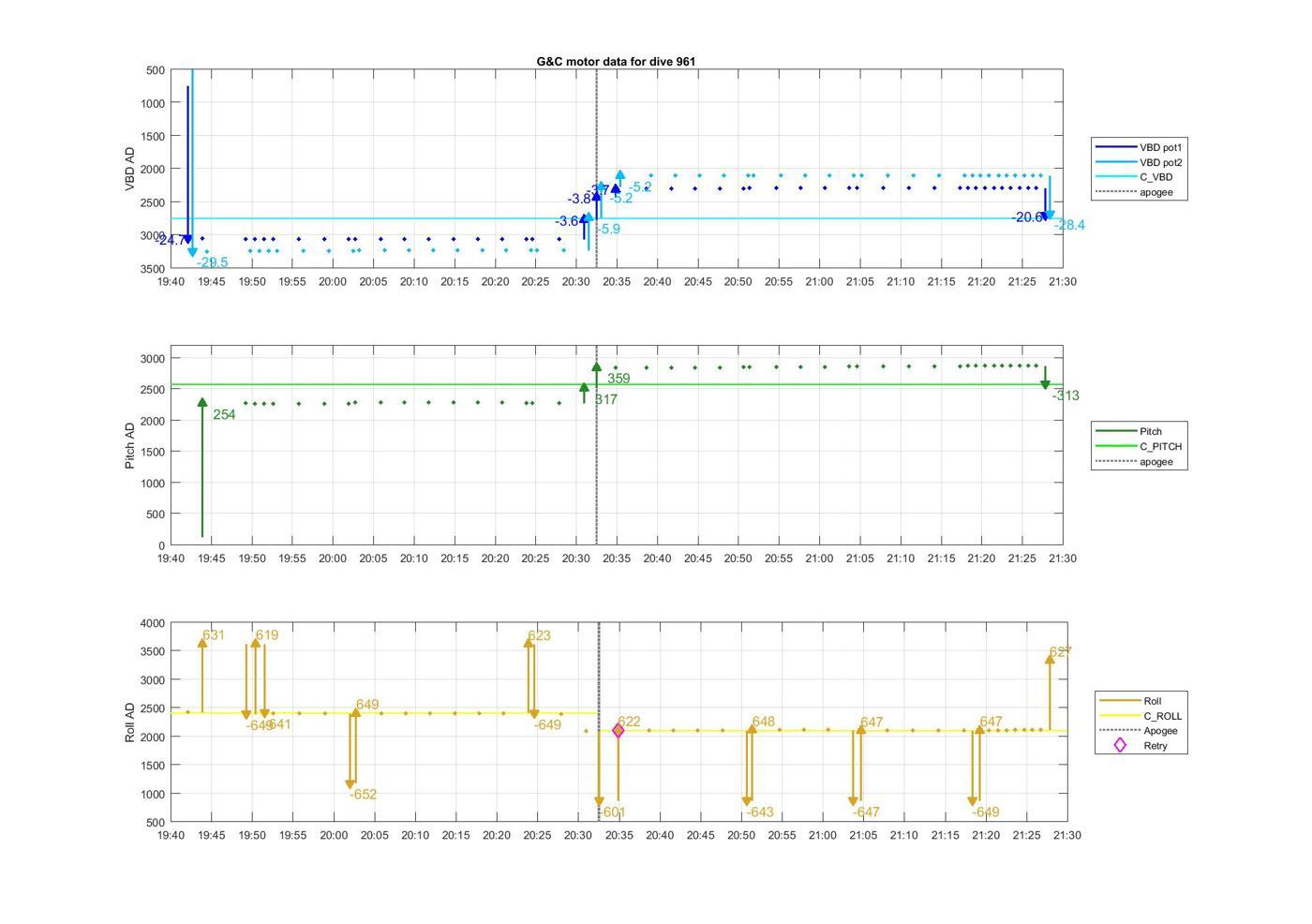
Task: Click the -3.6 annotation on the VBD plot
Action: point(567,221)
